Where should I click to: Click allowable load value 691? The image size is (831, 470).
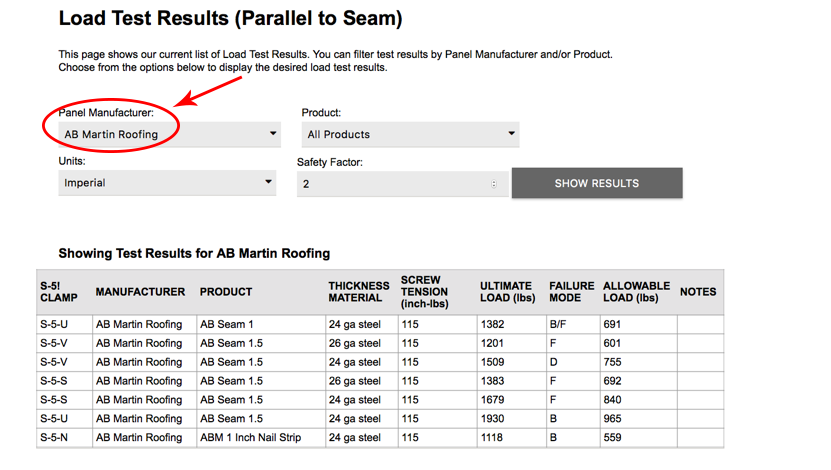point(612,324)
